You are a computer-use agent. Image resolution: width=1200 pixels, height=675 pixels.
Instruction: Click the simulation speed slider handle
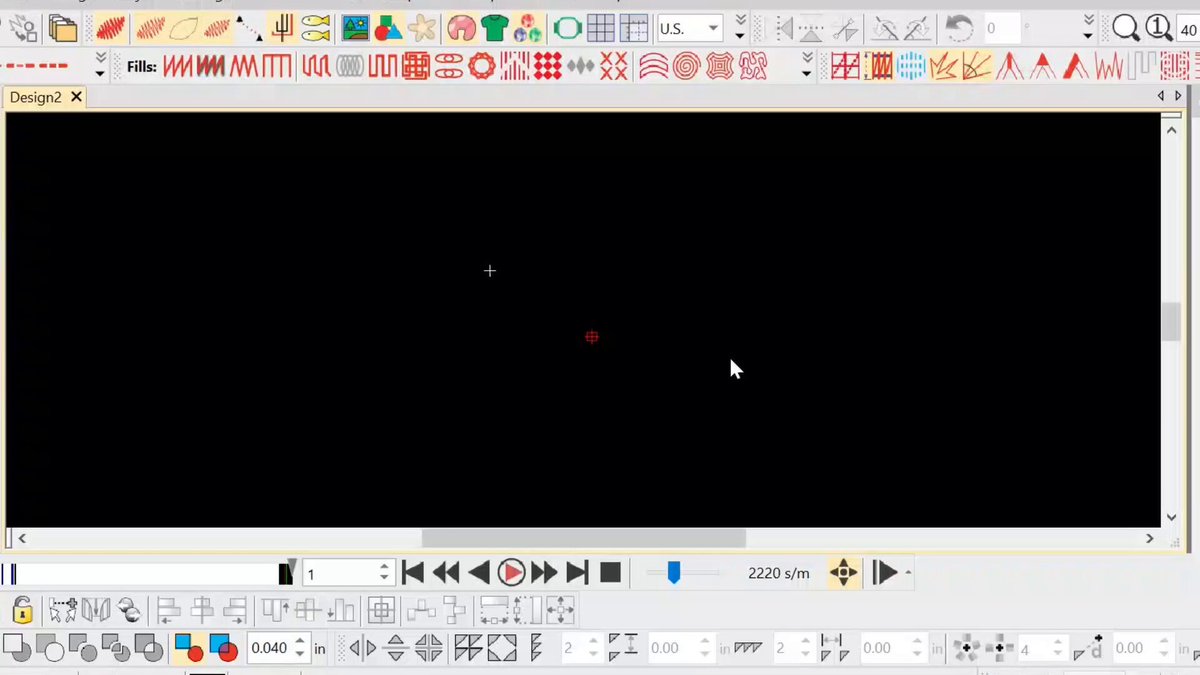pyautogui.click(x=674, y=572)
